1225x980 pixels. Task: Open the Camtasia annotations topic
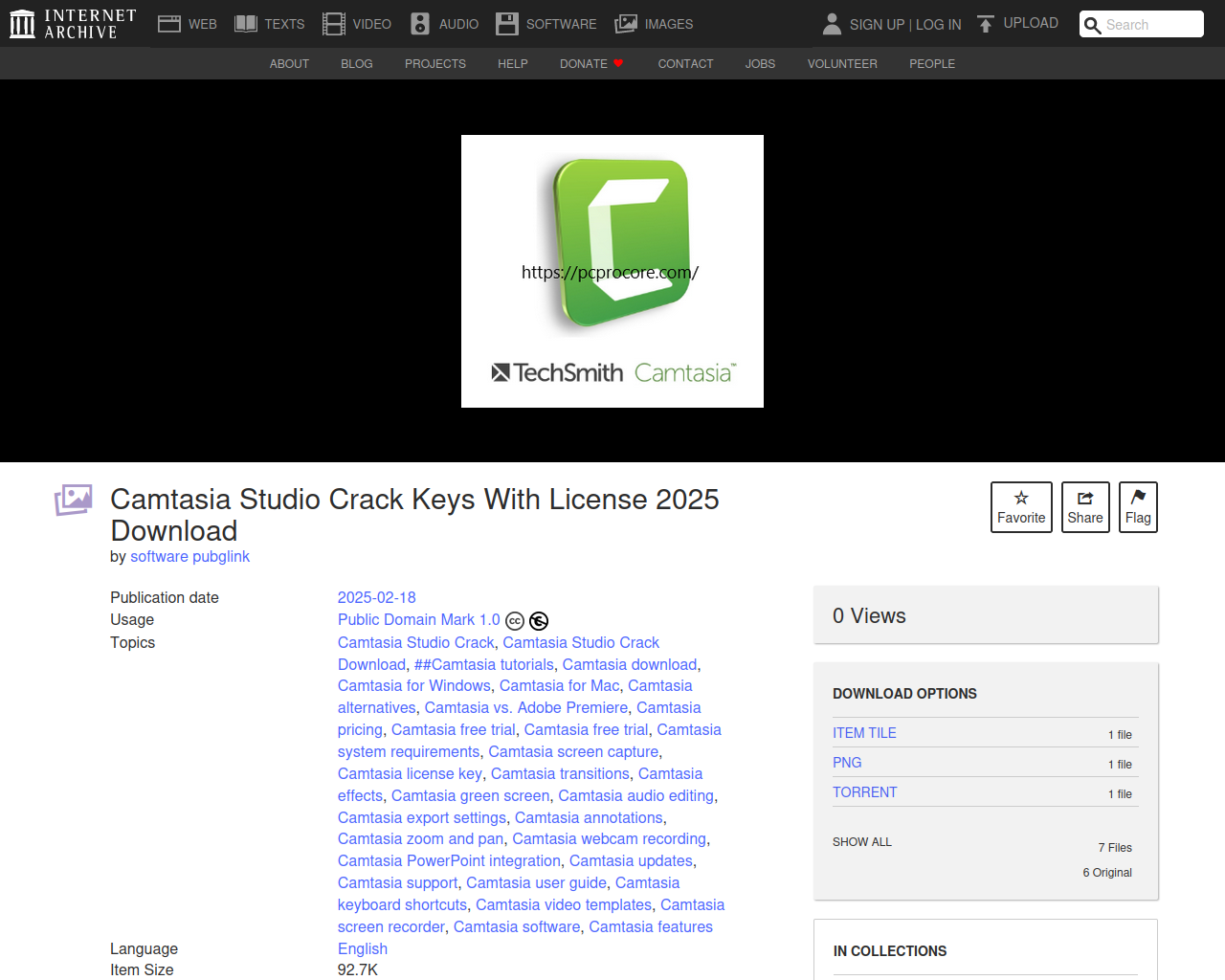coord(589,818)
